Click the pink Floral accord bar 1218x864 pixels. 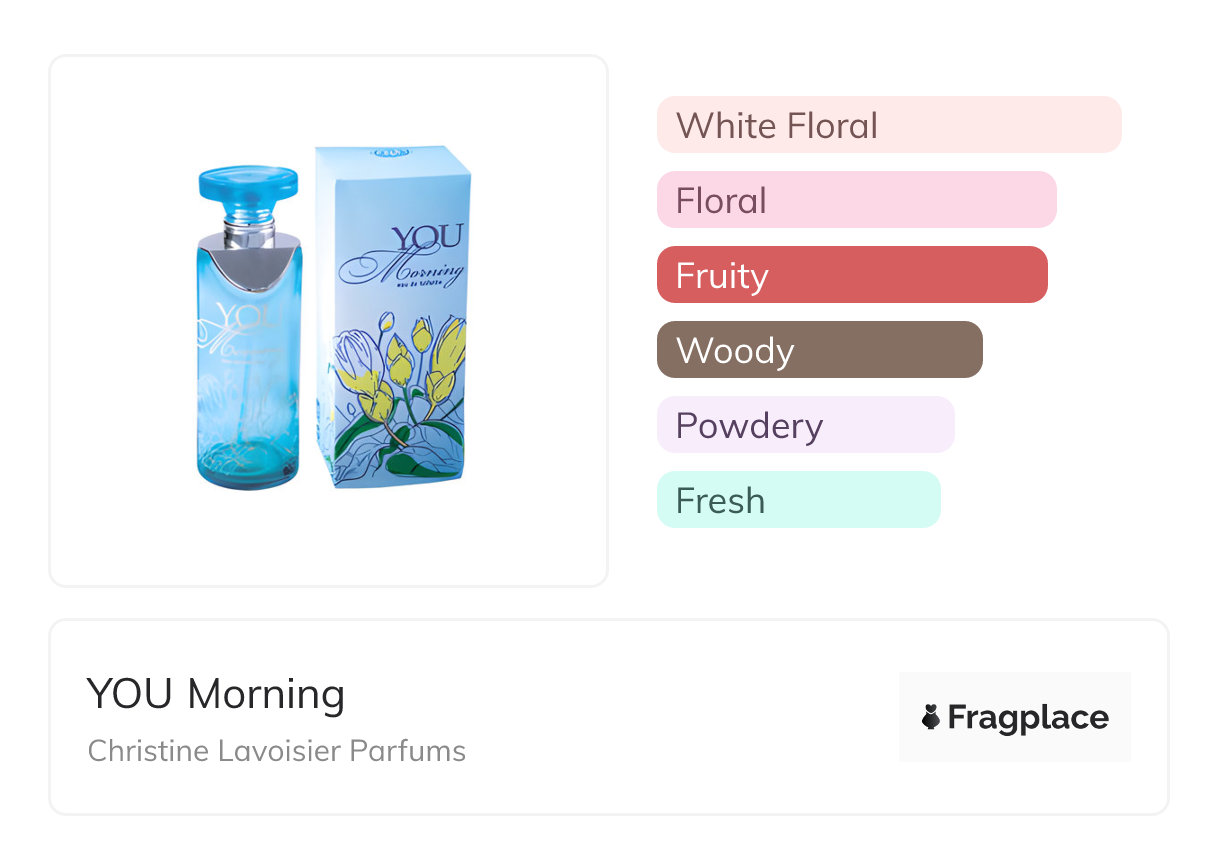[856, 200]
